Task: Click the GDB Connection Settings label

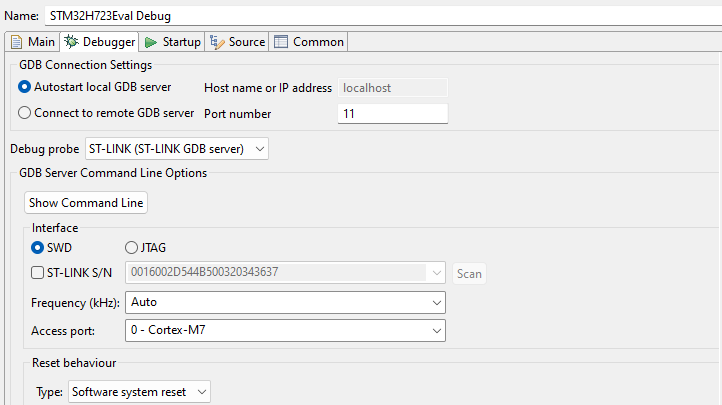Action: point(86,65)
